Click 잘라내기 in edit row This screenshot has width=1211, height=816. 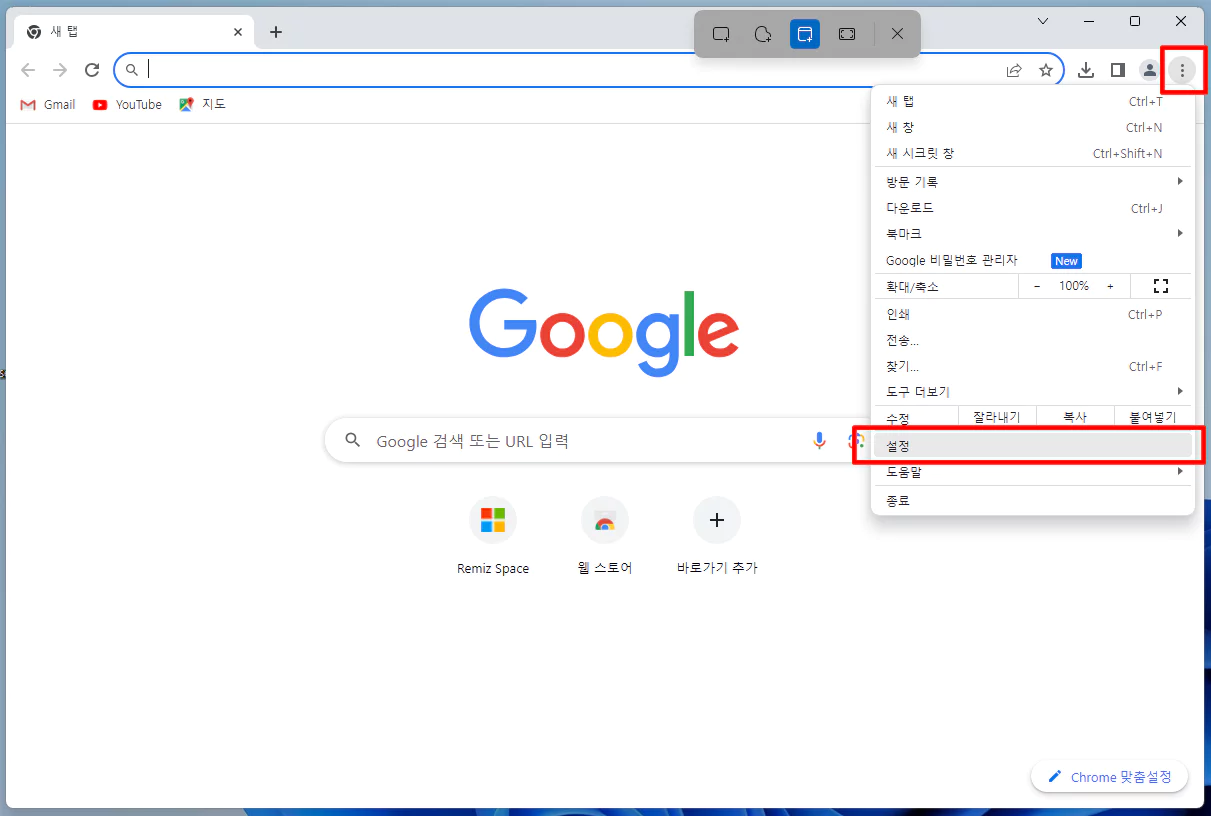(997, 417)
